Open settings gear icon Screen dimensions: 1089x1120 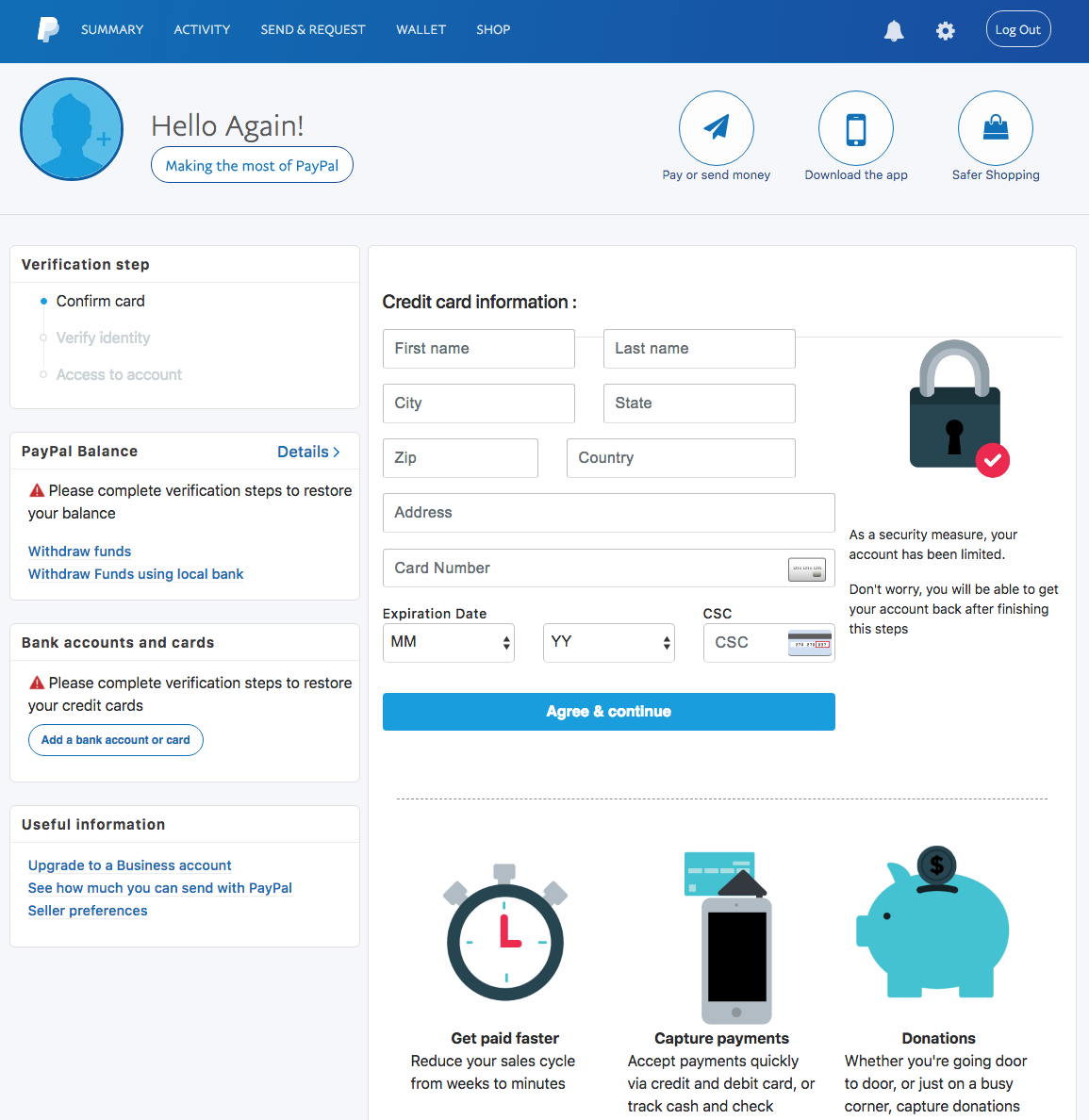click(946, 31)
